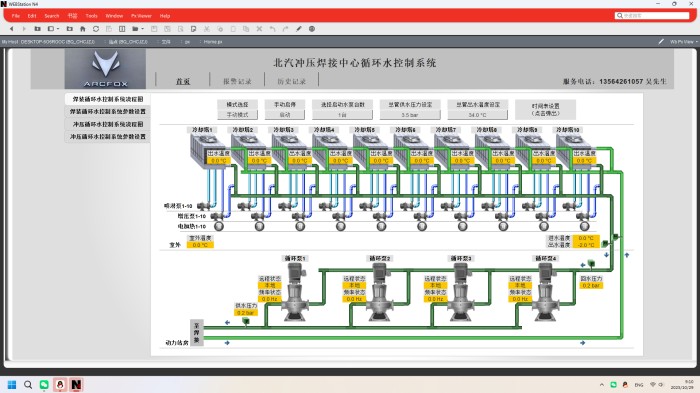Click the ENG language indicator in taskbar
The image size is (700, 393).
tap(639, 385)
